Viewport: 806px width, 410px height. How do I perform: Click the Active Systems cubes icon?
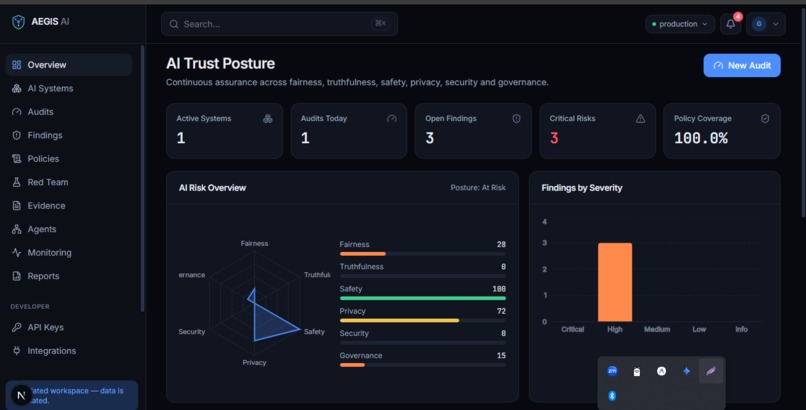[x=268, y=119]
